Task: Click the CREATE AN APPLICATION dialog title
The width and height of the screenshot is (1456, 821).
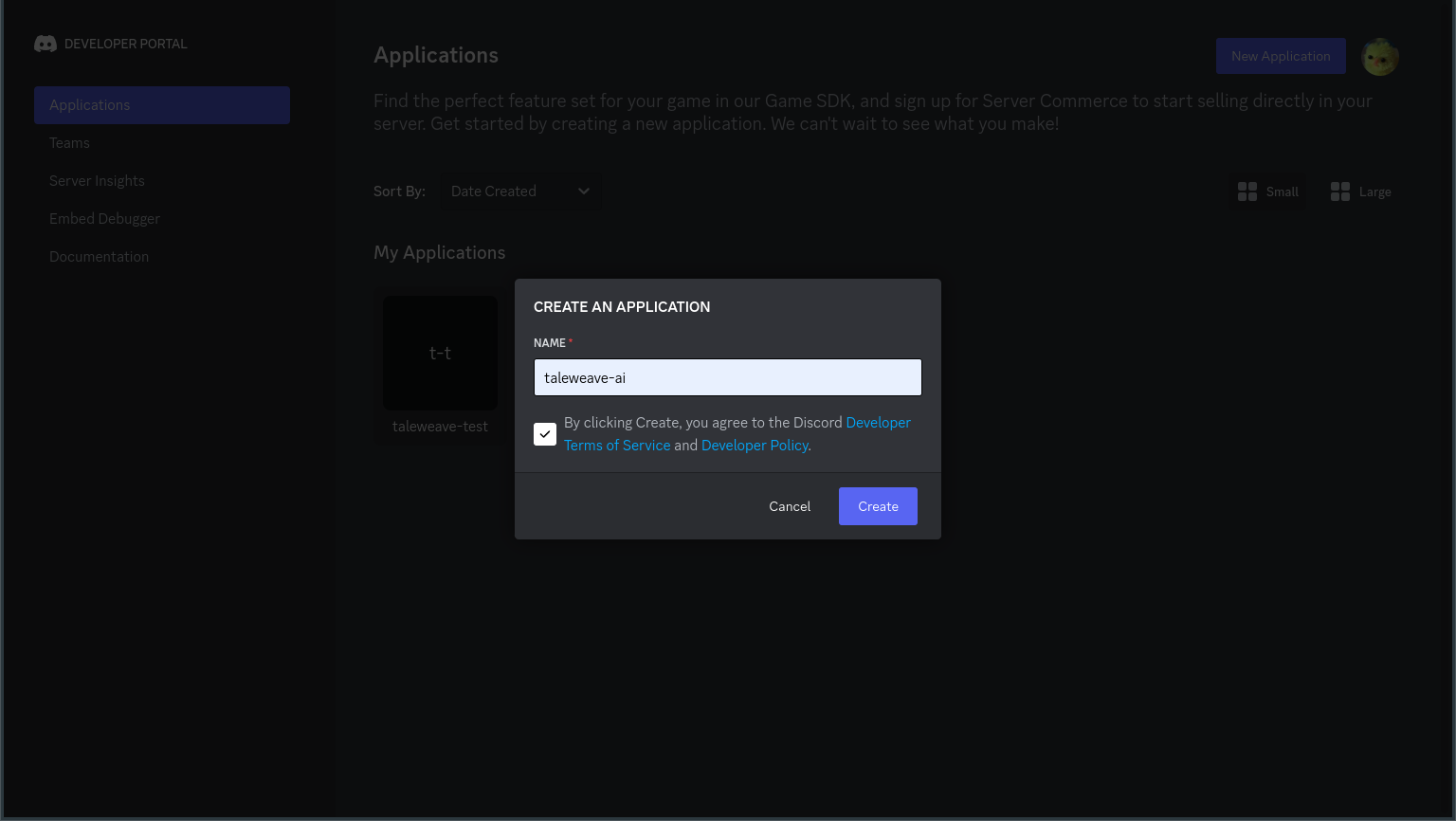Action: [x=622, y=307]
